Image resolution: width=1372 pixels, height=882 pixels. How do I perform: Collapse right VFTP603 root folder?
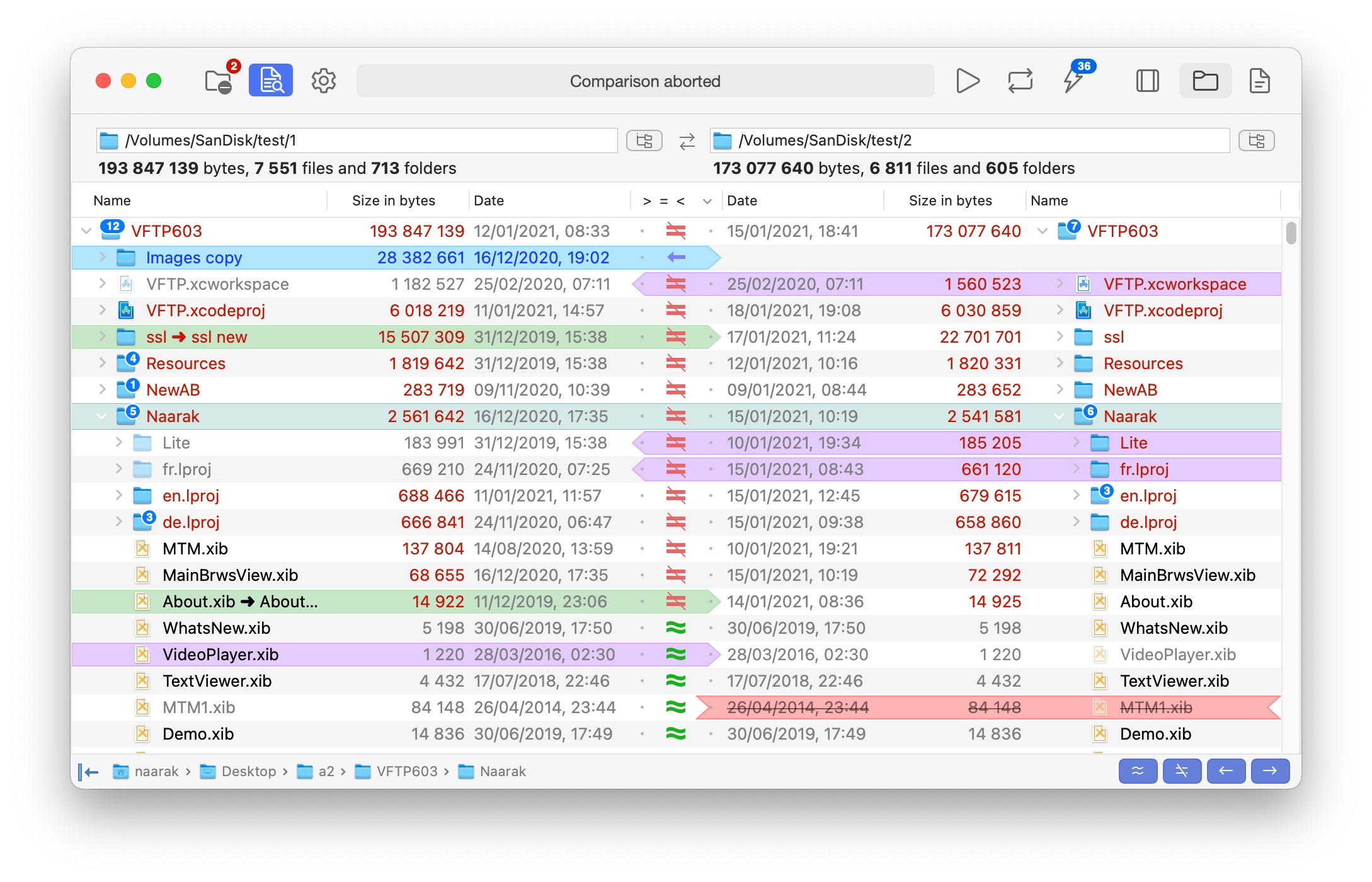coord(1043,231)
